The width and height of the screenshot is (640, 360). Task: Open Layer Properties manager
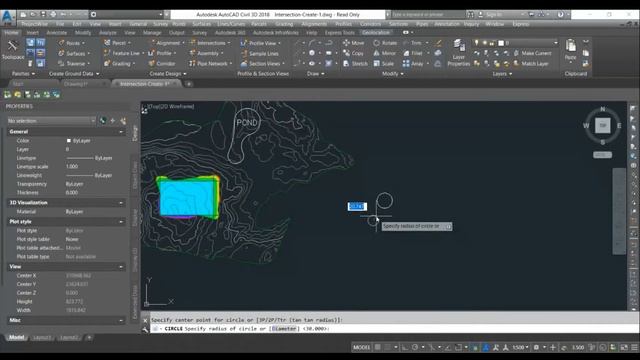tap(458, 53)
